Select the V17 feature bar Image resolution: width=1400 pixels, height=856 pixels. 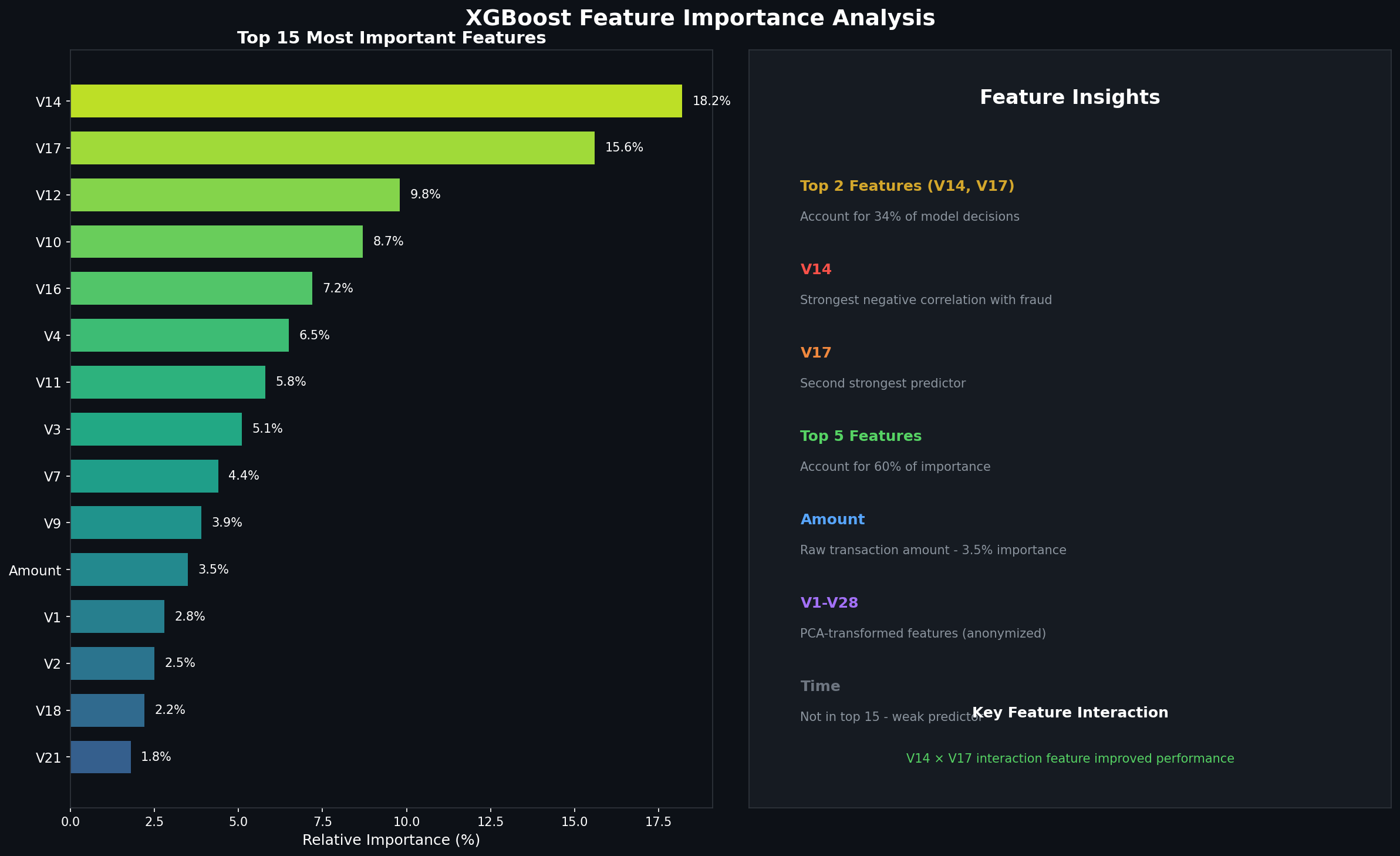coord(333,147)
